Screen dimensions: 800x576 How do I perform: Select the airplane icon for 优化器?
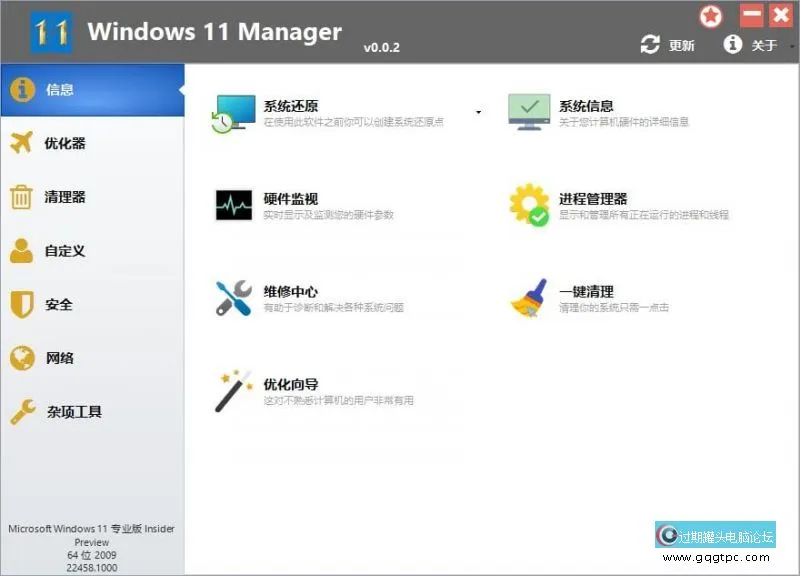pyautogui.click(x=20, y=143)
